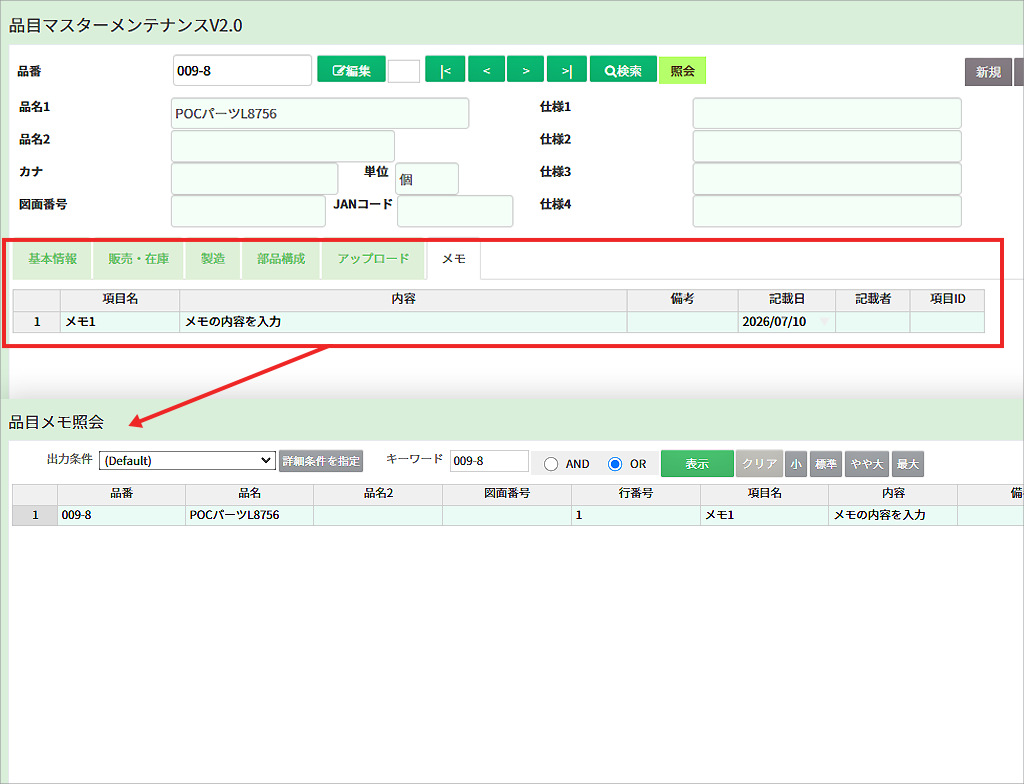Go to previous record with < button
This screenshot has width=1024, height=784.
[x=487, y=69]
